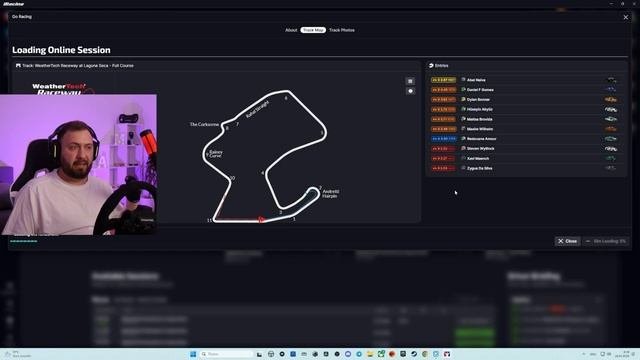Click Dylan Bonner's orange car icon
The height and width of the screenshot is (360, 640).
pos(611,100)
